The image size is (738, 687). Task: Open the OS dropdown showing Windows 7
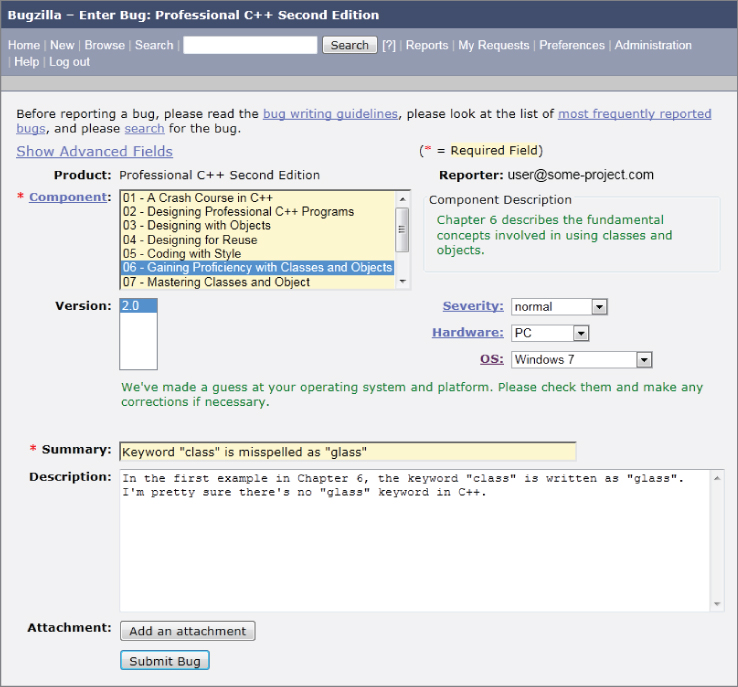pos(581,359)
